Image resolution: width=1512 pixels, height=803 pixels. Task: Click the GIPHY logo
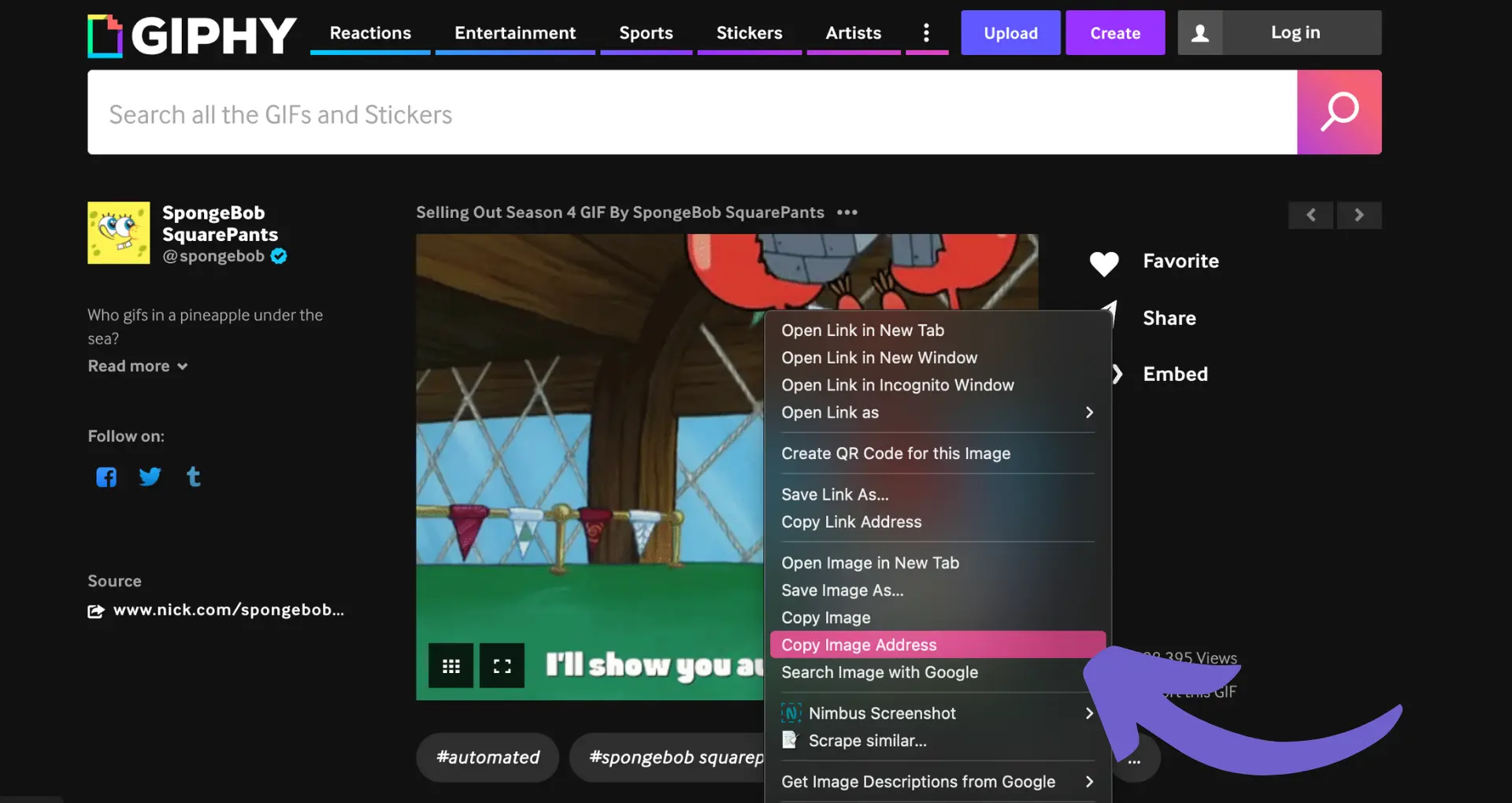click(192, 35)
